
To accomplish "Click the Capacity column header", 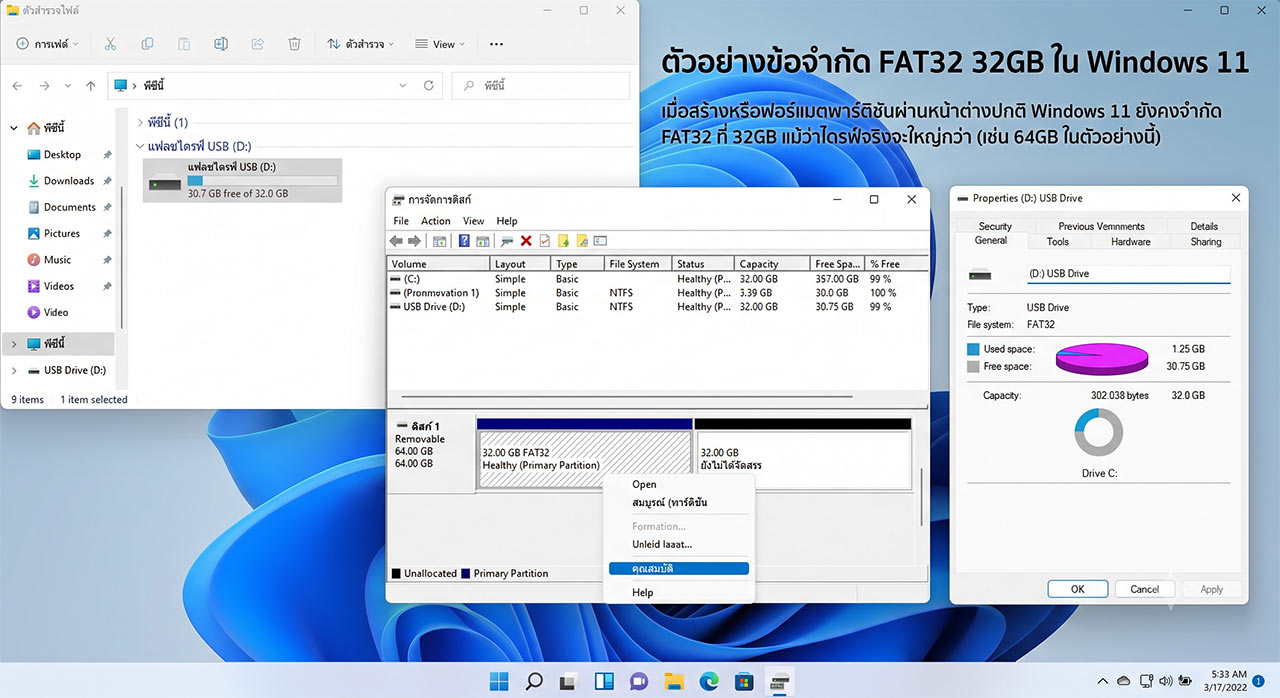I will [x=772, y=264].
